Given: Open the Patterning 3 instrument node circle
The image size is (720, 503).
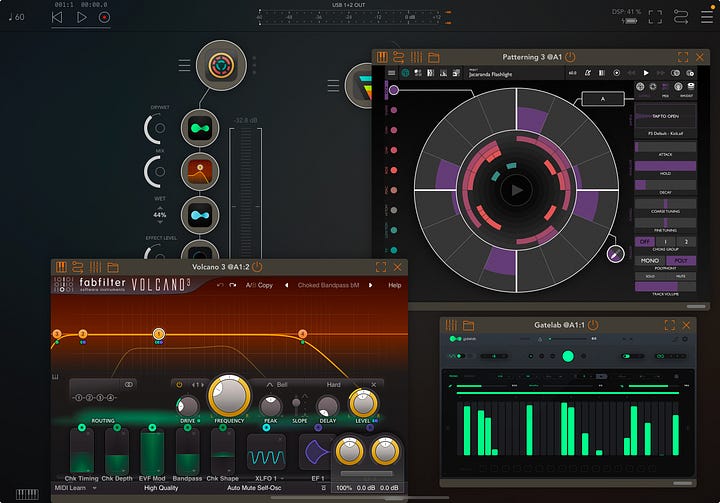Looking at the screenshot, I should (221, 65).
